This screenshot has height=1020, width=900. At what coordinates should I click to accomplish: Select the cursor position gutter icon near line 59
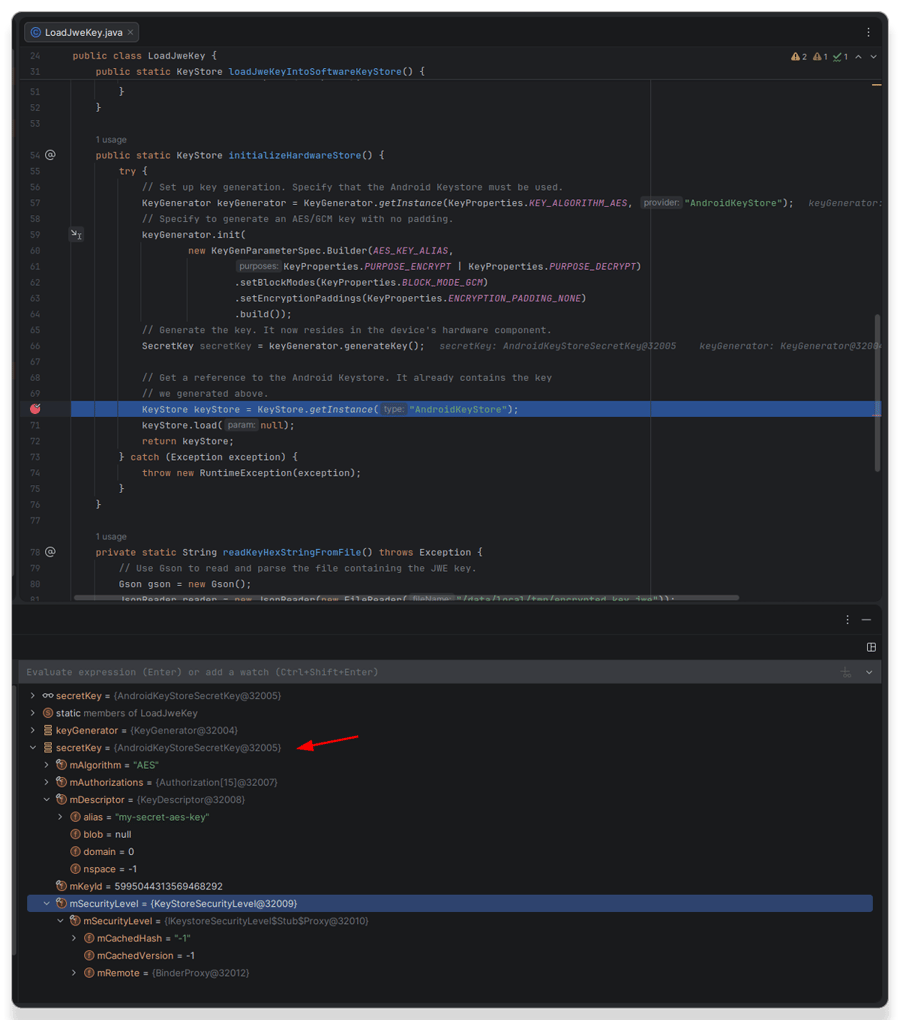(77, 234)
